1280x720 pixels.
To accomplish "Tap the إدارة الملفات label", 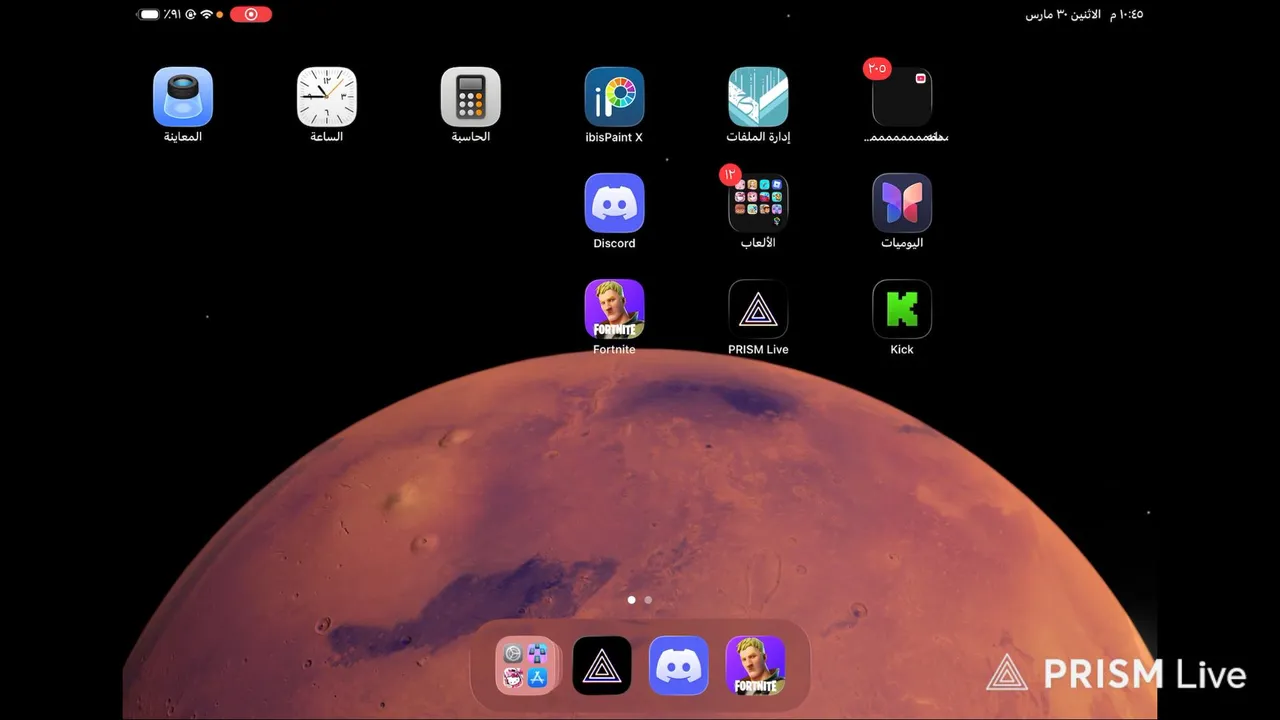I will pyautogui.click(x=758, y=137).
